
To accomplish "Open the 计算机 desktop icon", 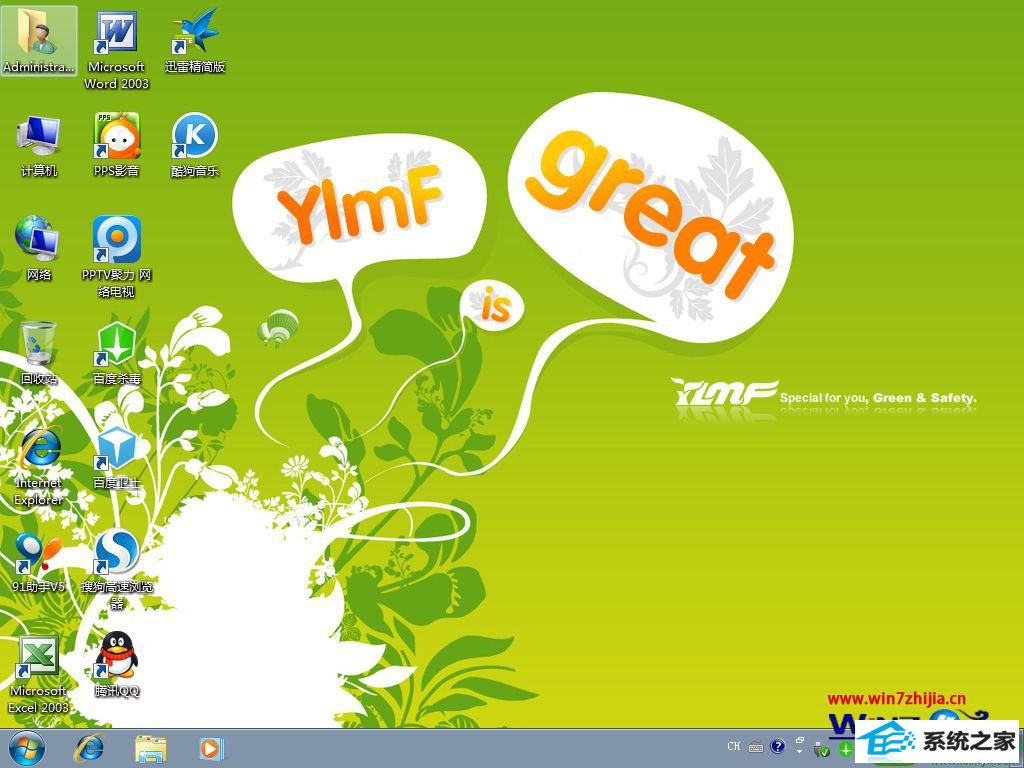I will [x=39, y=146].
